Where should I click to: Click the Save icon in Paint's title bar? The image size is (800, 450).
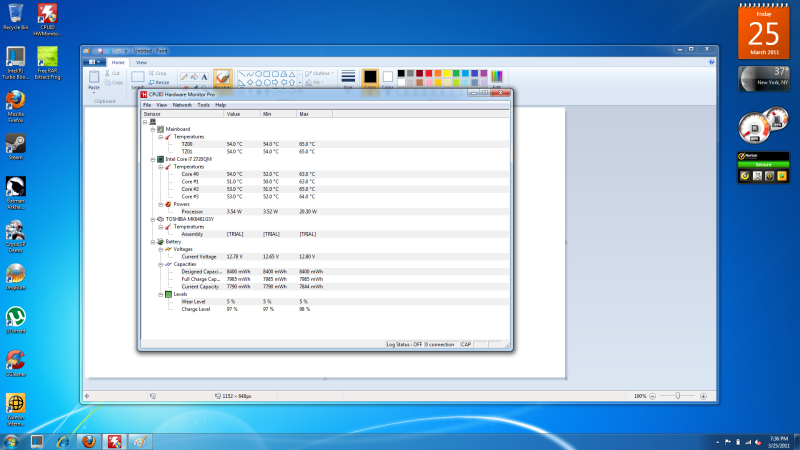coord(101,51)
